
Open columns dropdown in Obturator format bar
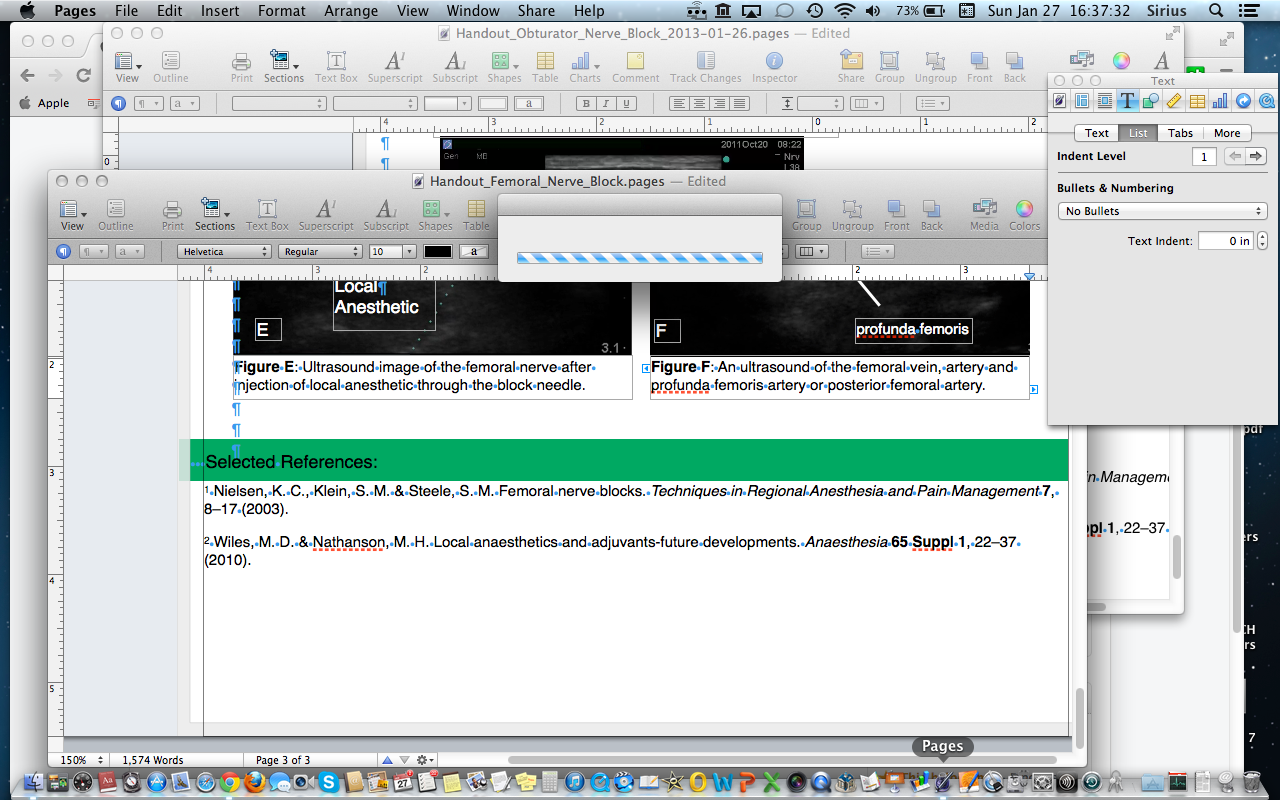point(865,103)
